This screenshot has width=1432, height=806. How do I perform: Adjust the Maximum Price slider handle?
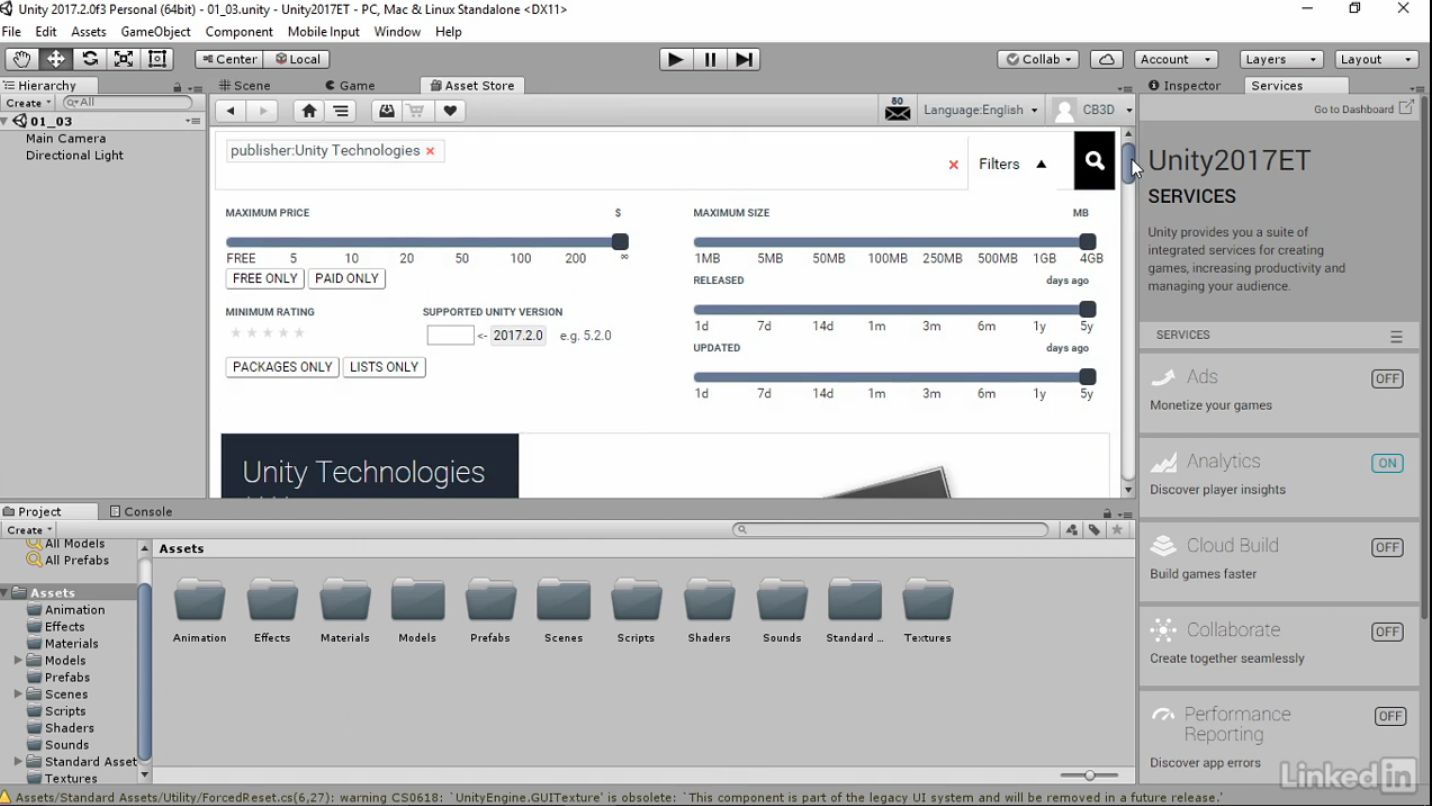pyautogui.click(x=620, y=242)
